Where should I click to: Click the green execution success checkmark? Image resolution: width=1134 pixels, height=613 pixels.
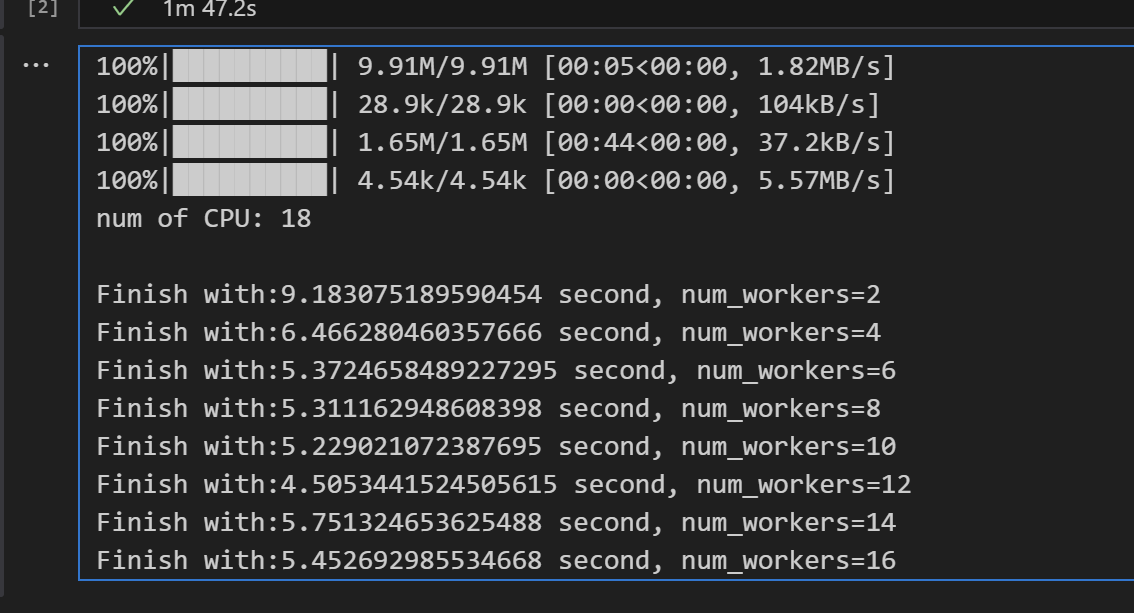click(x=124, y=9)
